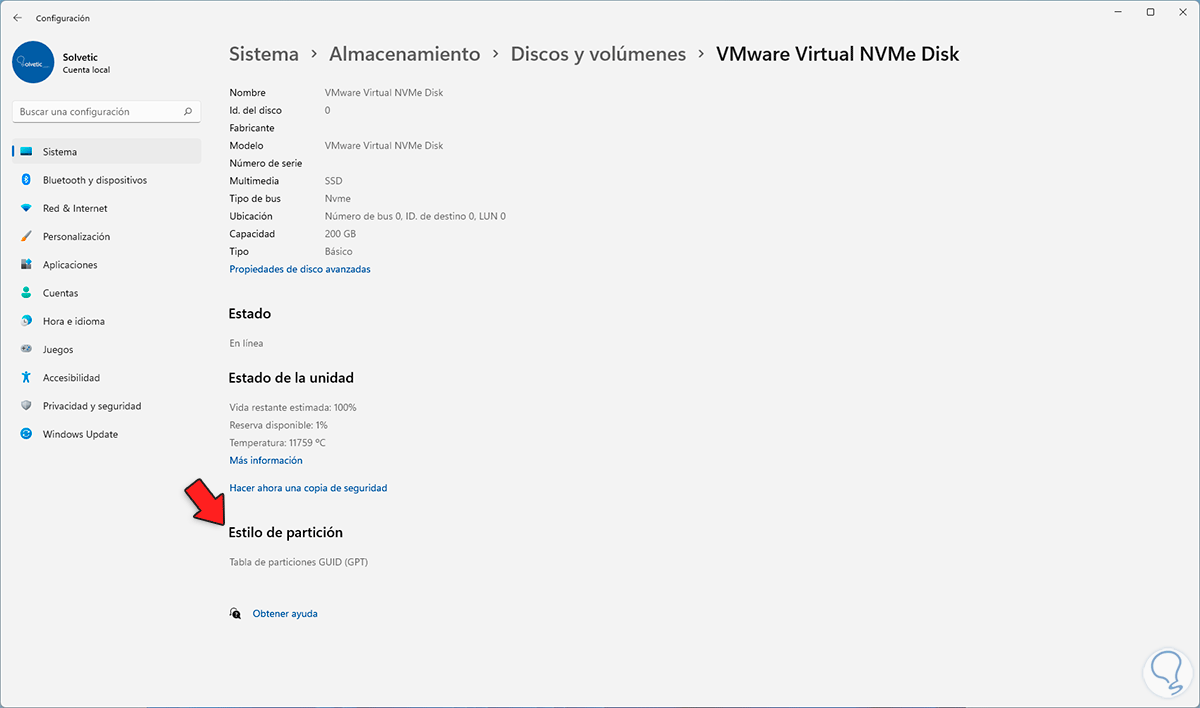Viewport: 1200px width, 708px height.
Task: Click the search magnifier icon
Action: click(x=188, y=112)
